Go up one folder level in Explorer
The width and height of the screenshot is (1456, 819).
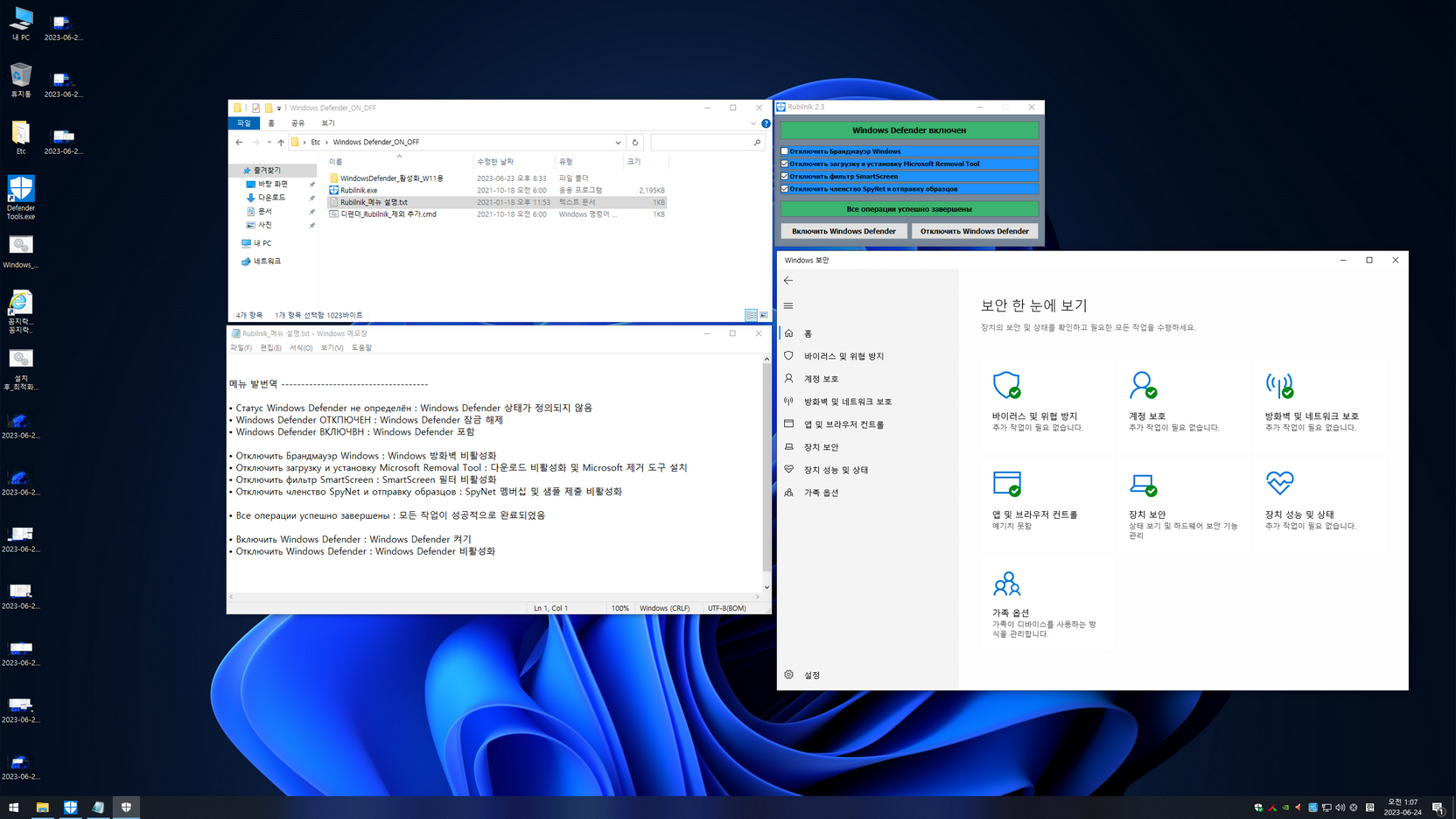[x=281, y=142]
